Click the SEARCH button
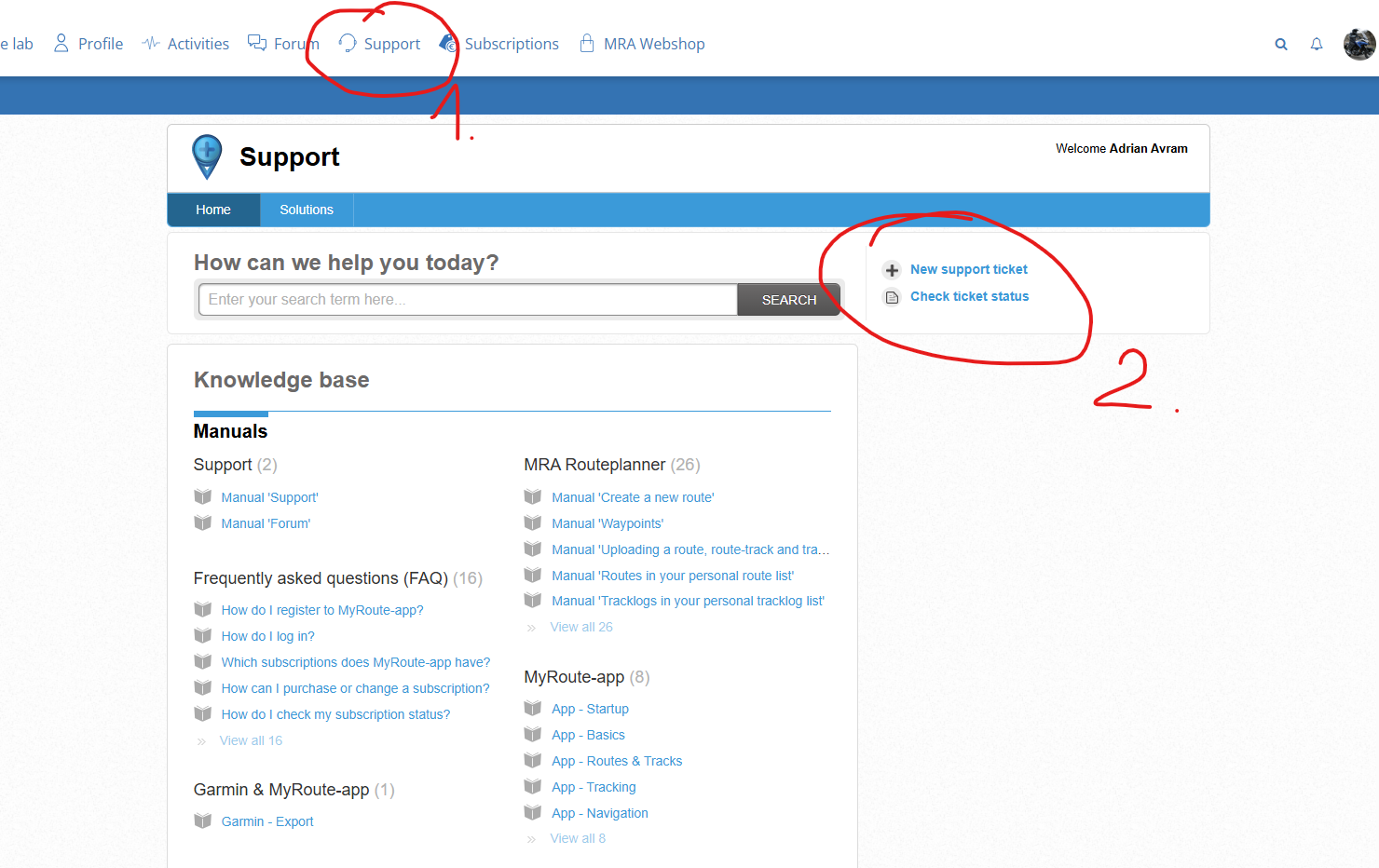Viewport: 1379px width, 868px height. tap(789, 300)
